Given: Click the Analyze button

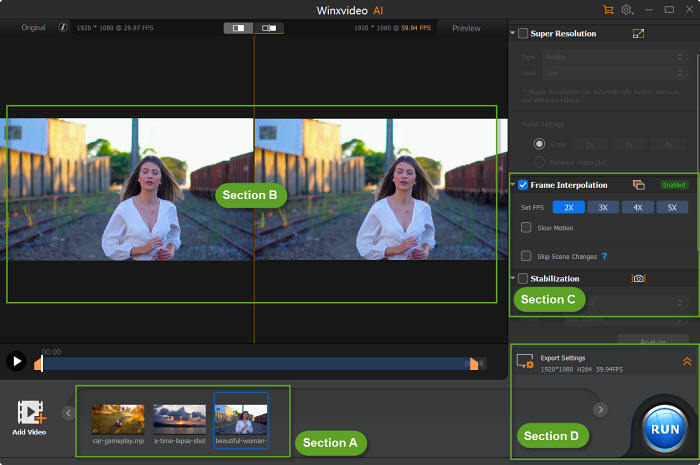Looking at the screenshot, I should 653,340.
